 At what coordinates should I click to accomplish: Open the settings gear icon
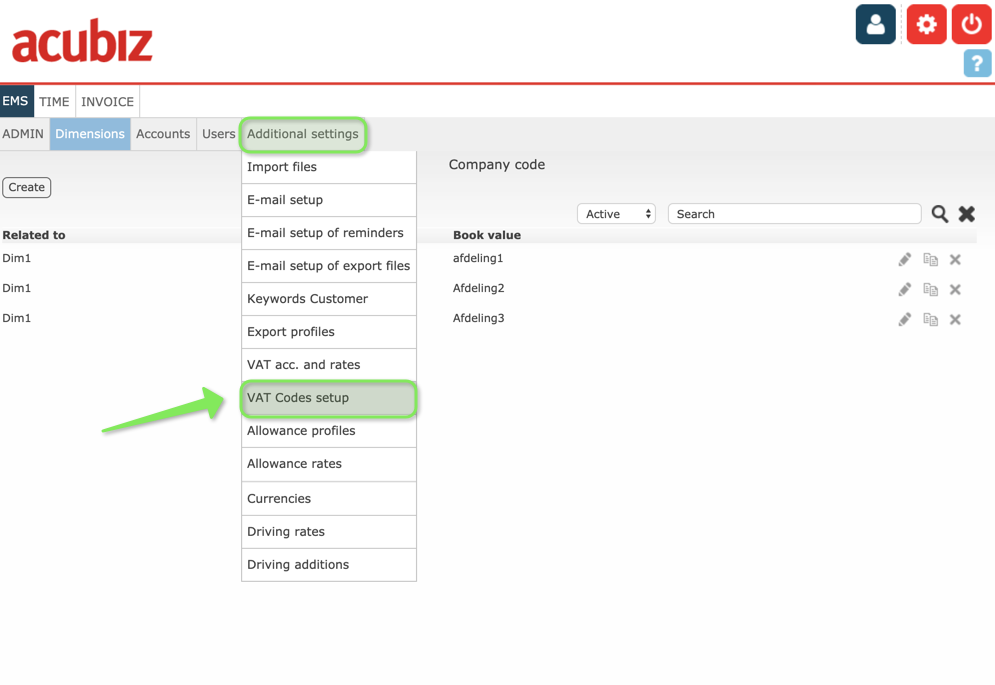(x=926, y=24)
